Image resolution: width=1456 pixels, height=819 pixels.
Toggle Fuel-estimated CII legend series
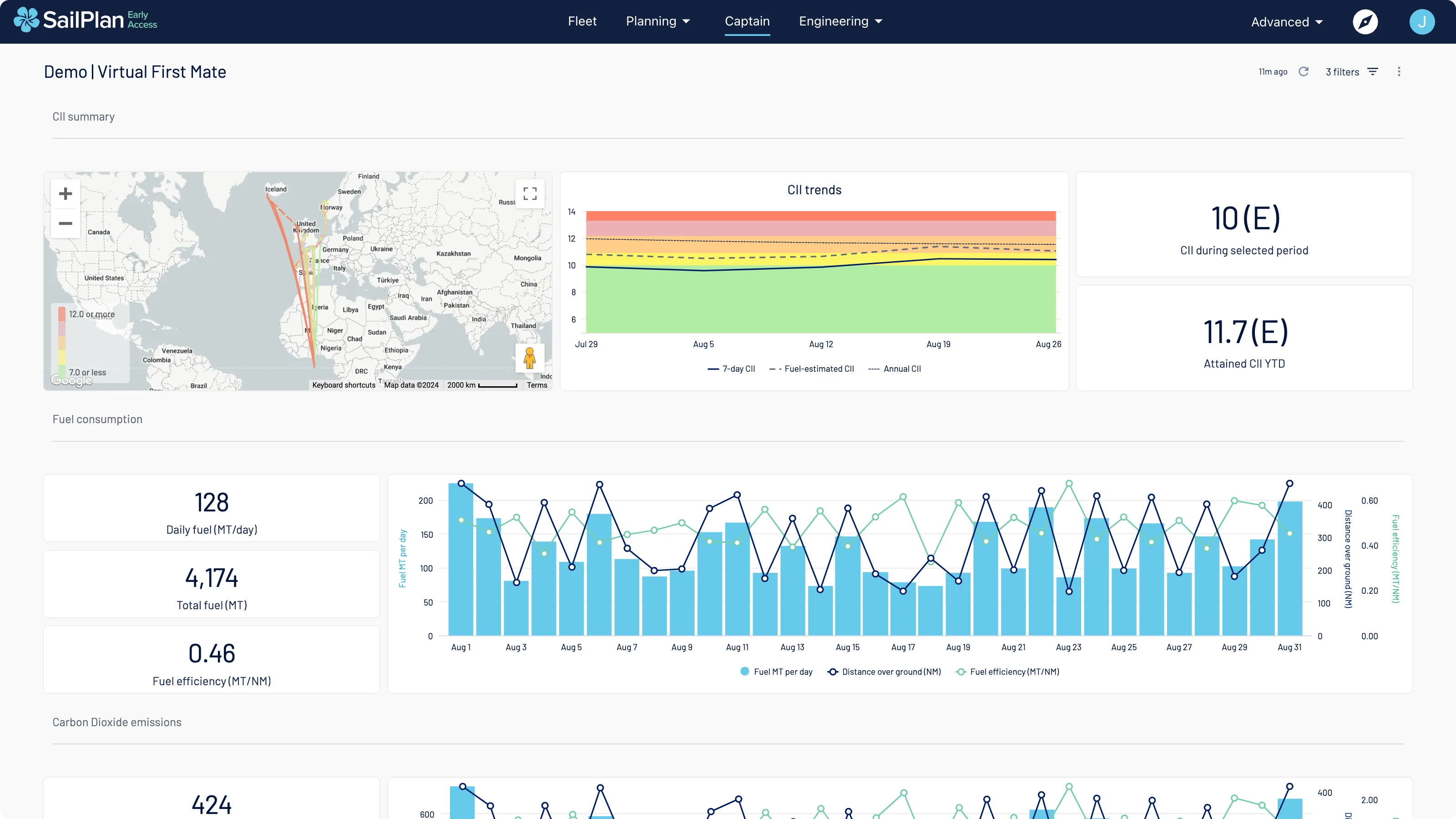[x=812, y=369]
